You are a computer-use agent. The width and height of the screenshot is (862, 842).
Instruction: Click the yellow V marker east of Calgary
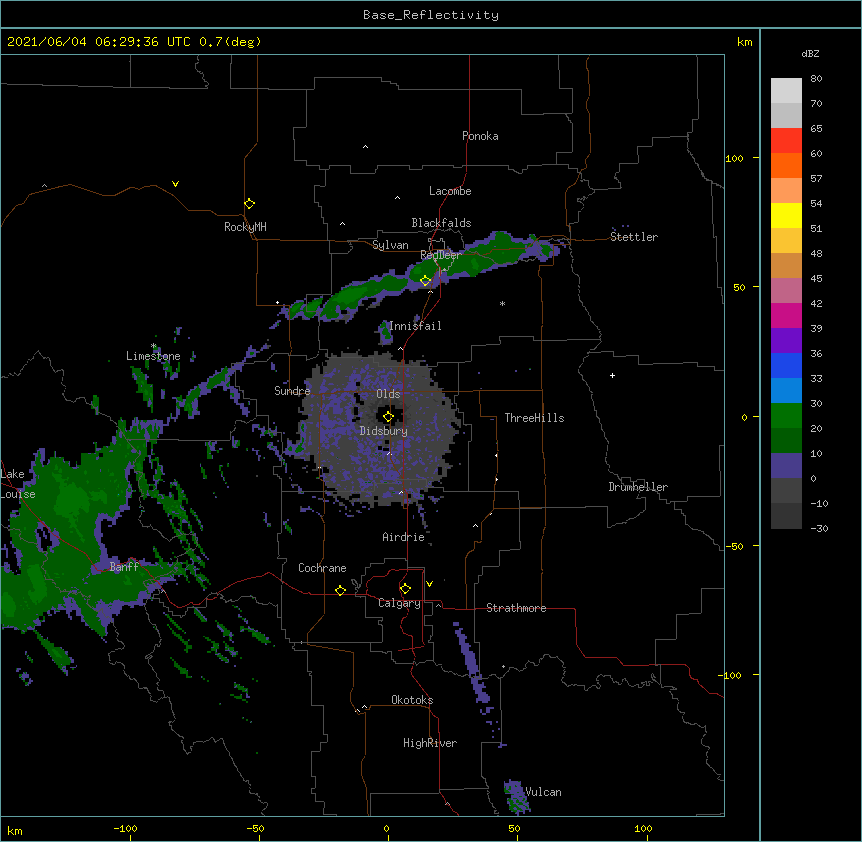coord(429,584)
